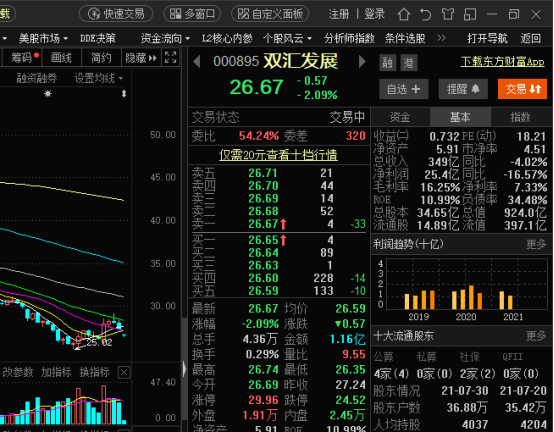The image size is (554, 432).
Task: Click 更多 beside 十大流通股东
Action: 536,335
